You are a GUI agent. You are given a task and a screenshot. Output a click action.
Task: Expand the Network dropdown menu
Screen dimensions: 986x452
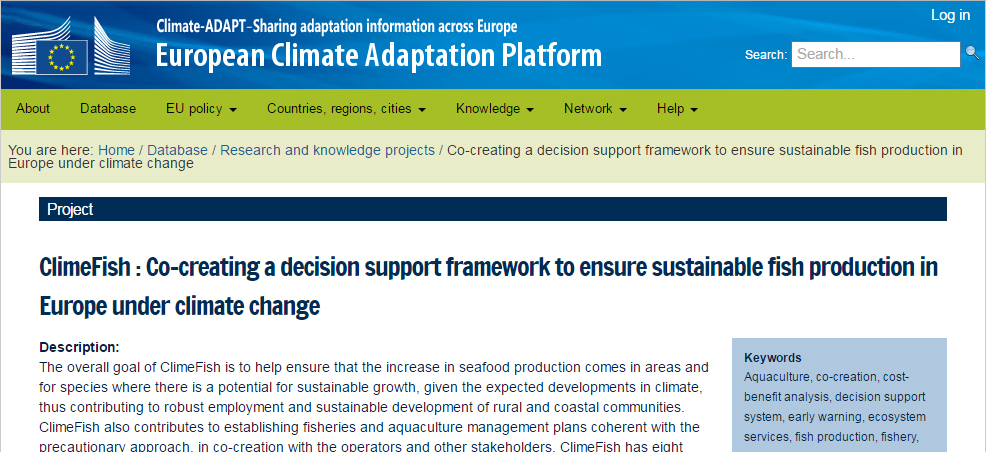click(595, 109)
